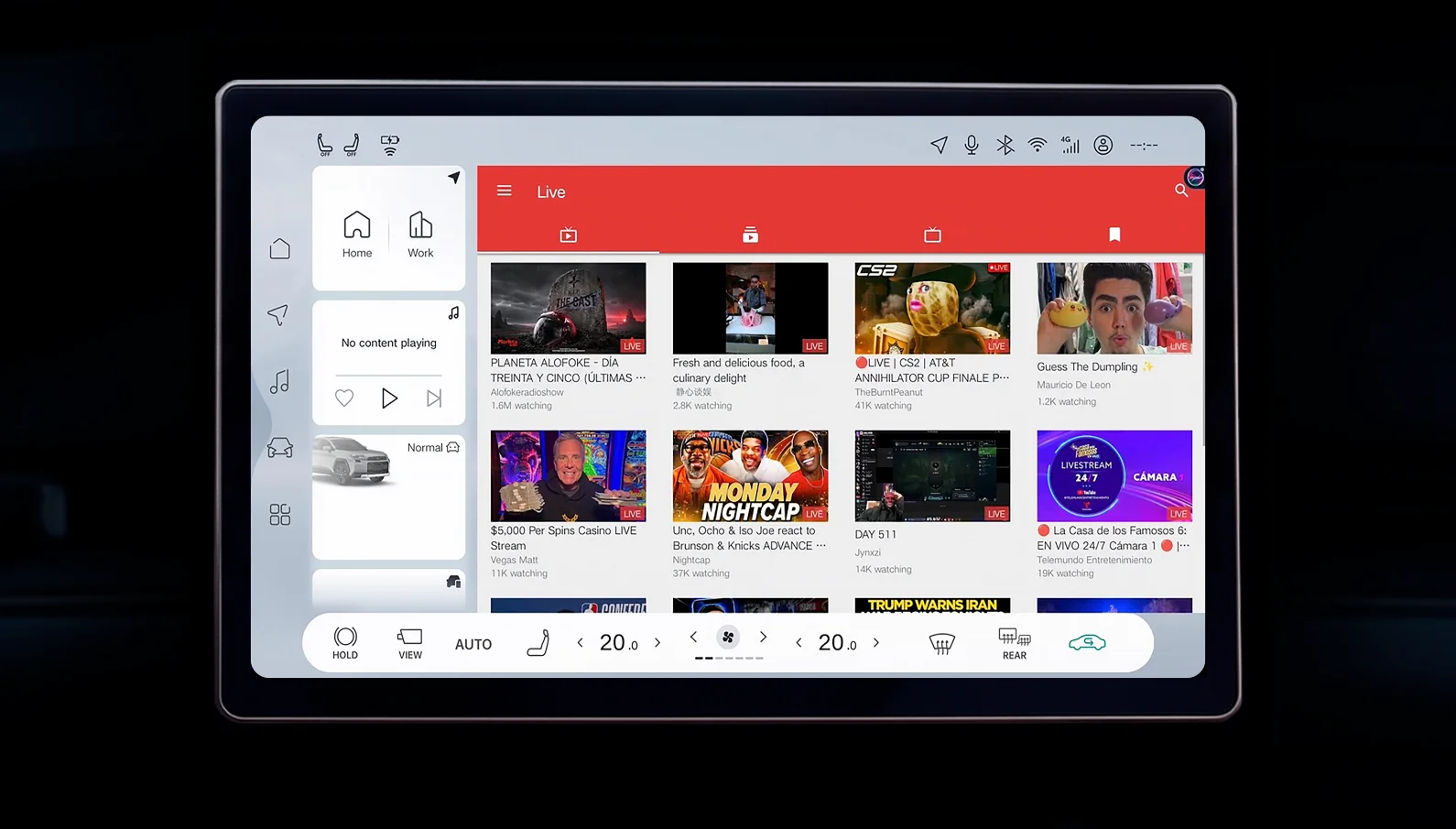Toggle AUTO climate mode
Screen dimensions: 1456x829
click(473, 644)
